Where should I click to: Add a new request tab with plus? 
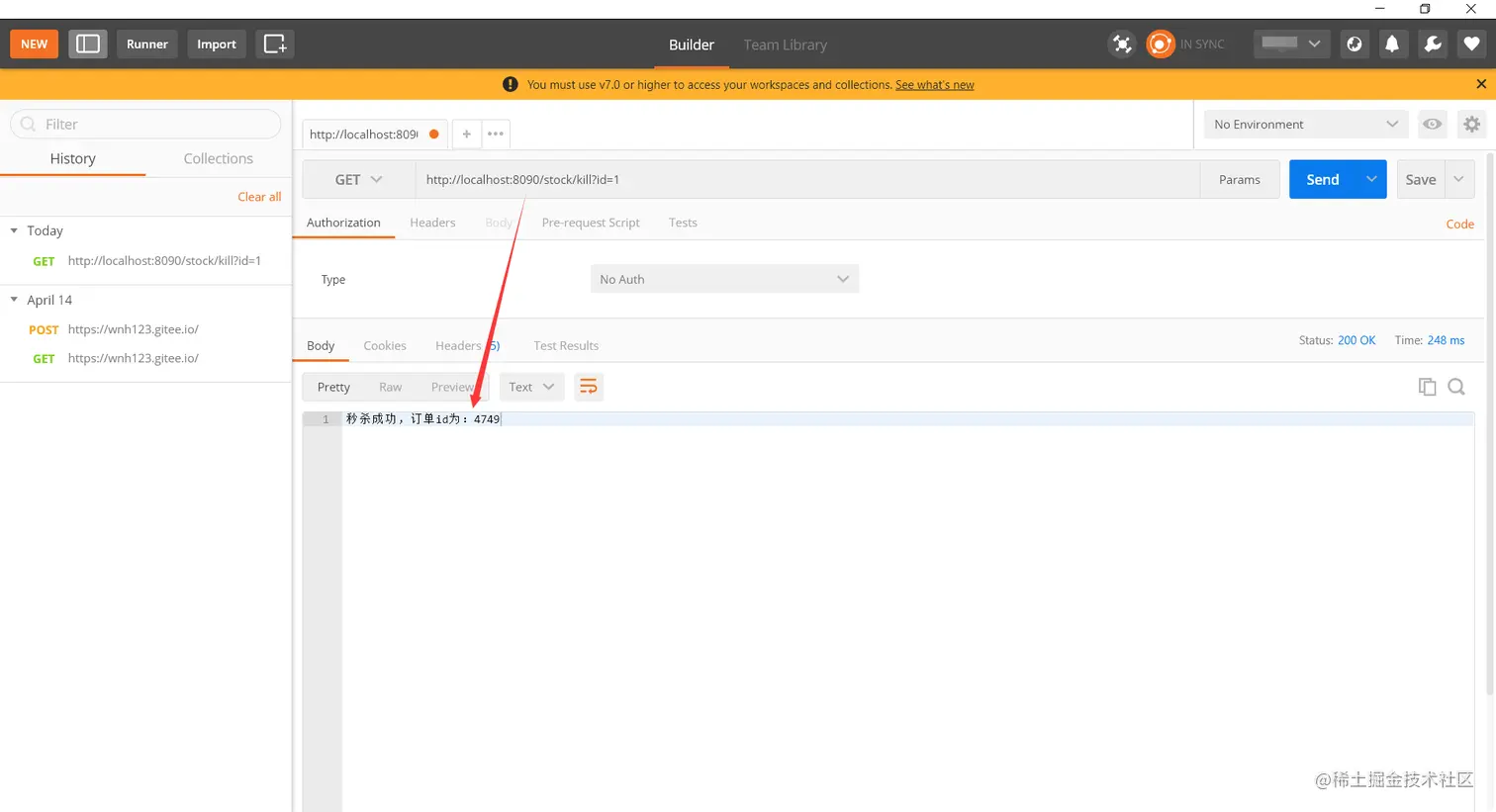(x=466, y=134)
